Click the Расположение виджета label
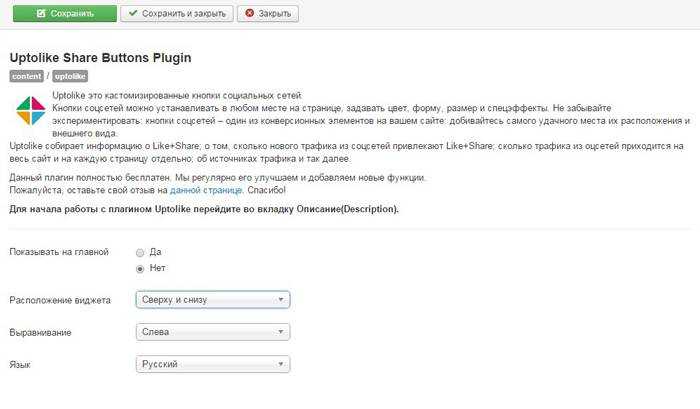Viewport: 700px width, 409px height. click(60, 300)
